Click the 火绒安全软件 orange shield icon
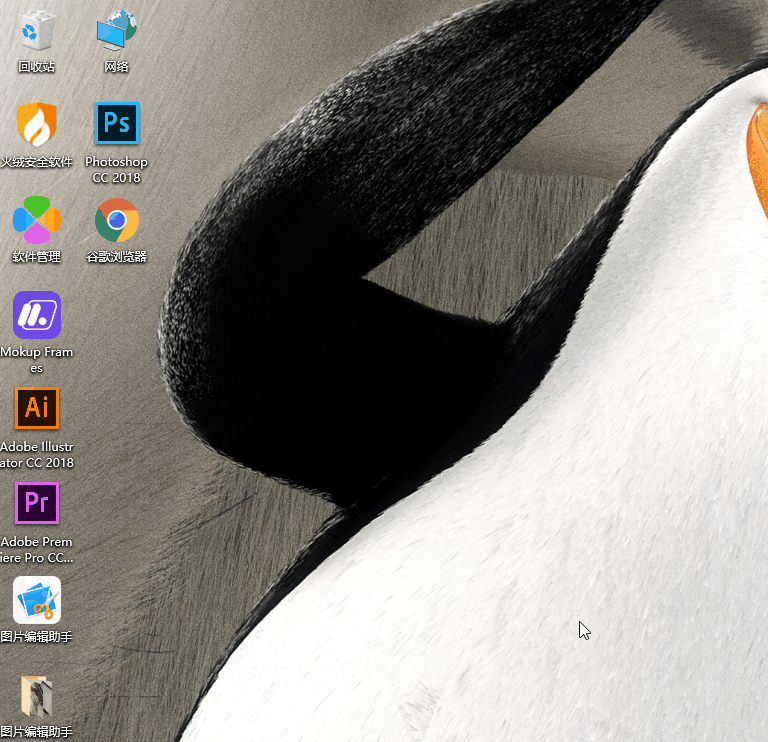 (37, 124)
